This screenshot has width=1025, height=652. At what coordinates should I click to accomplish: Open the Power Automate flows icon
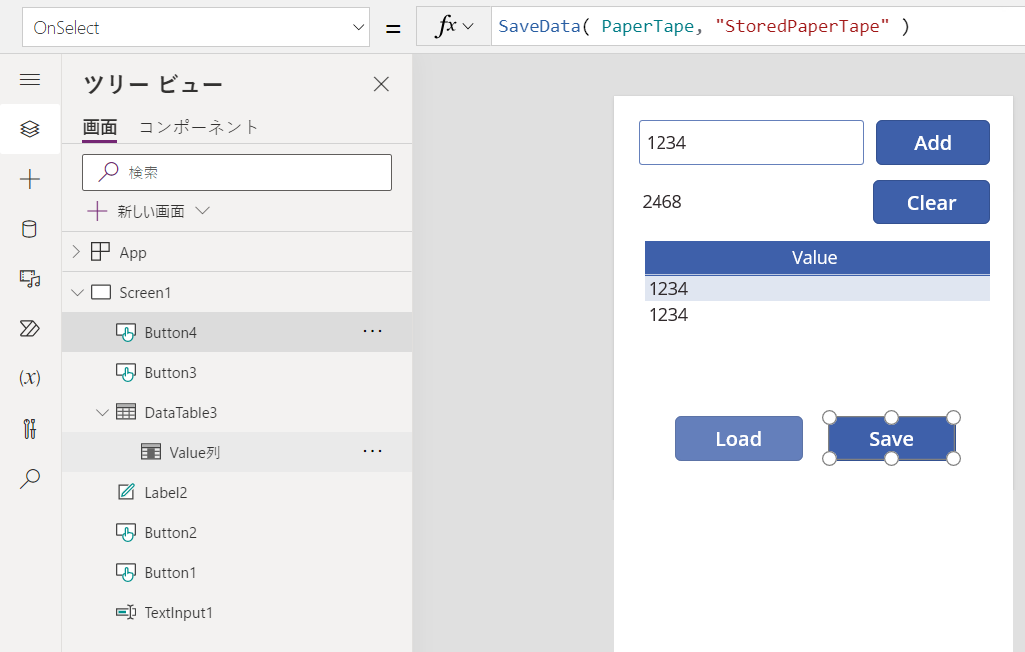30,328
